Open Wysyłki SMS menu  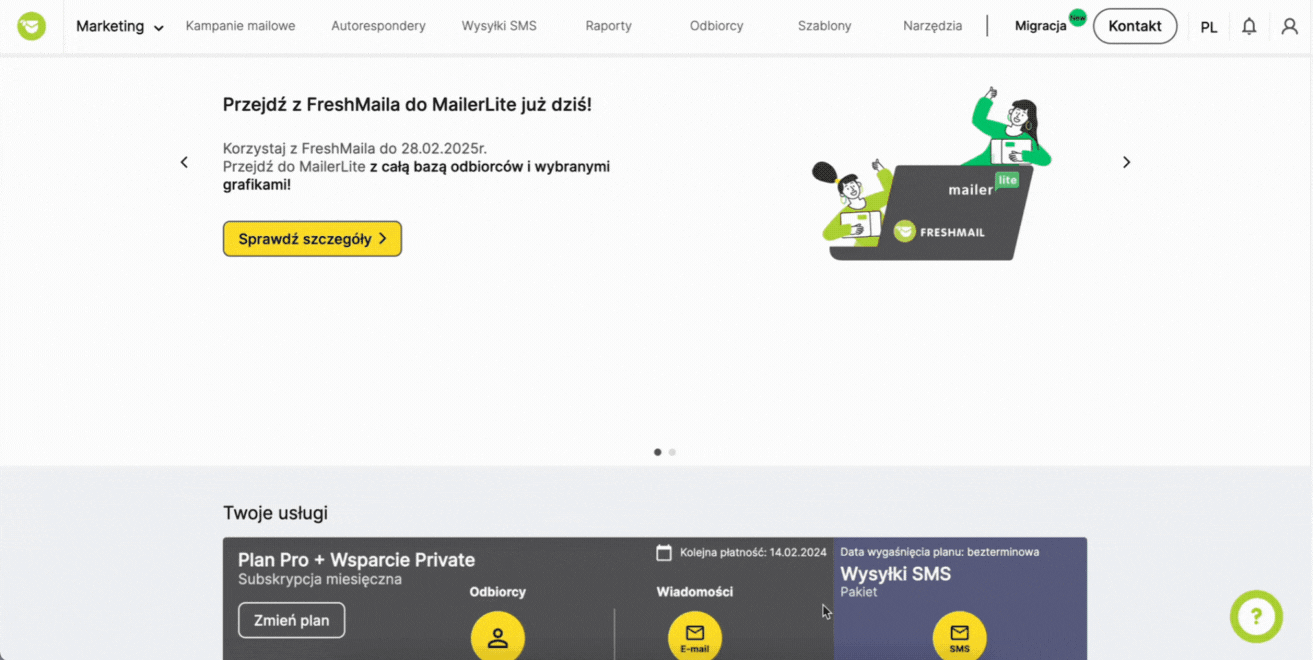(x=499, y=26)
